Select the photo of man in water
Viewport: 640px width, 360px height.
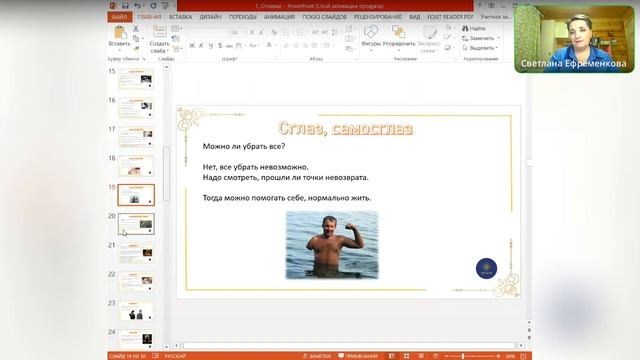click(x=332, y=245)
